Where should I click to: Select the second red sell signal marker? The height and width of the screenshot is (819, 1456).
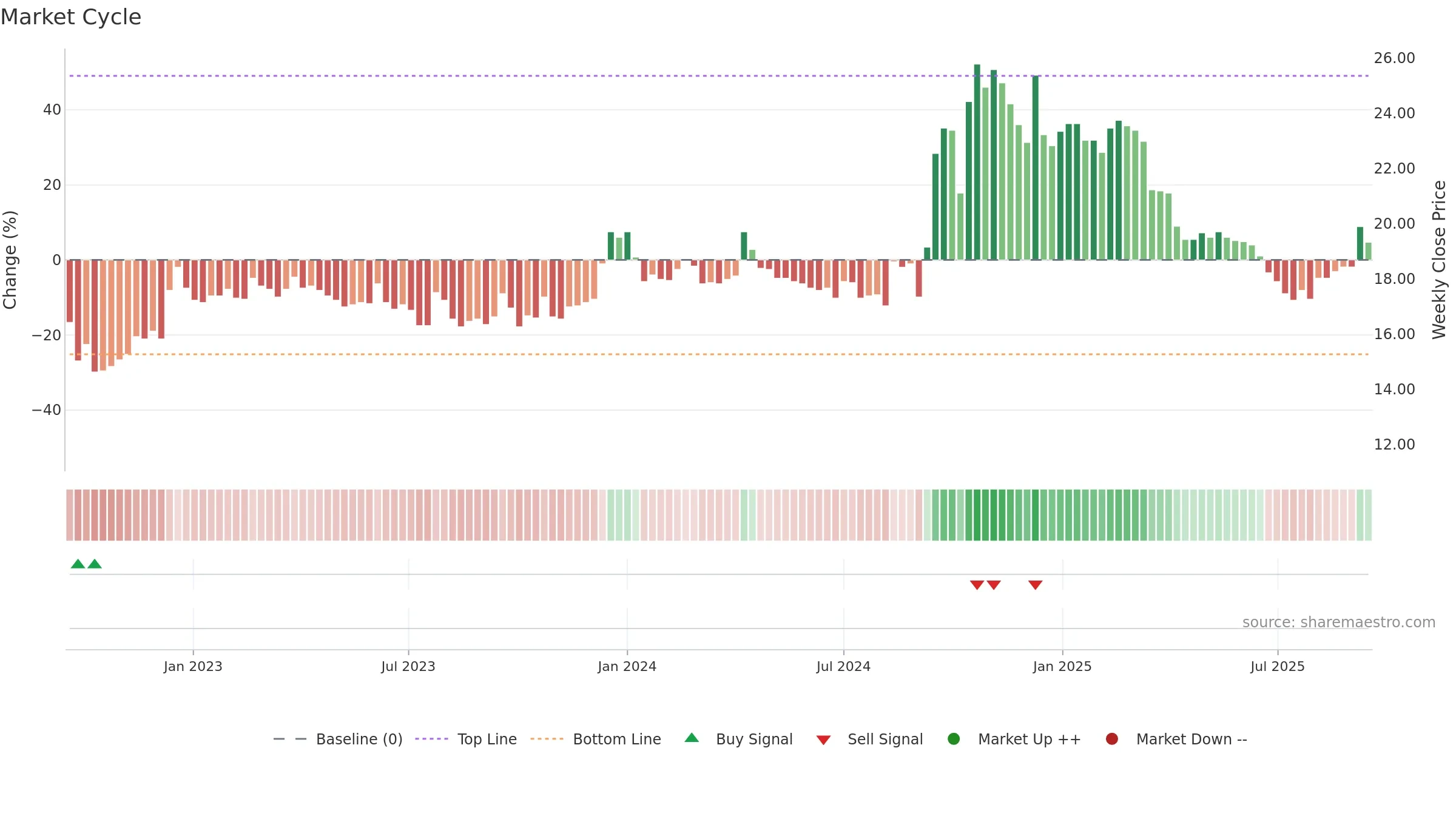pyautogui.click(x=994, y=585)
